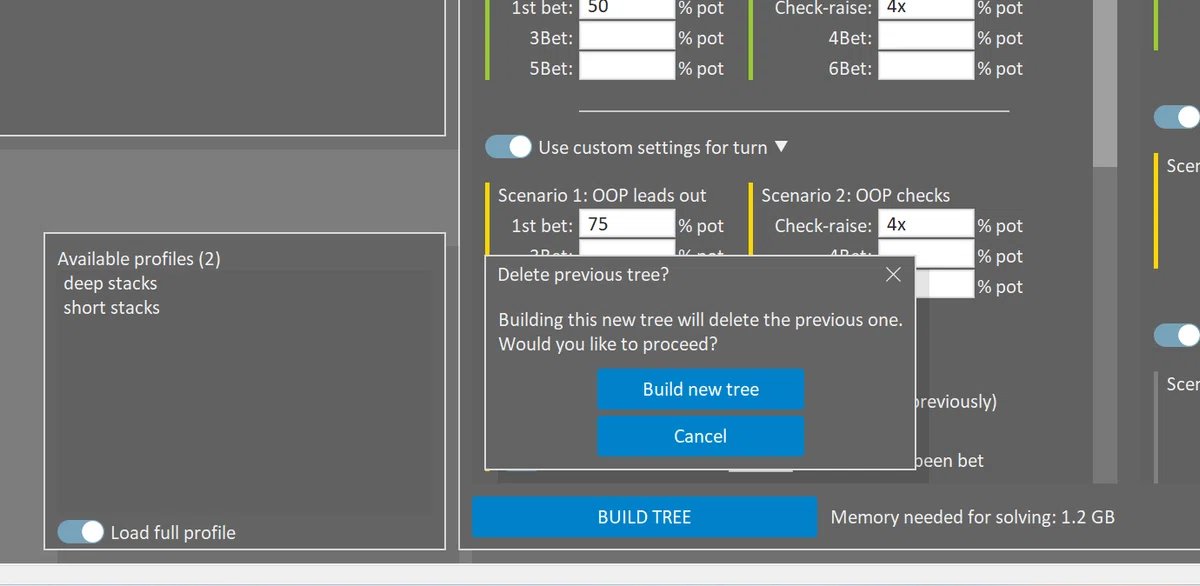The width and height of the screenshot is (1200, 586).
Task: Focus the Check-raise field under Scenario 2
Action: (926, 225)
